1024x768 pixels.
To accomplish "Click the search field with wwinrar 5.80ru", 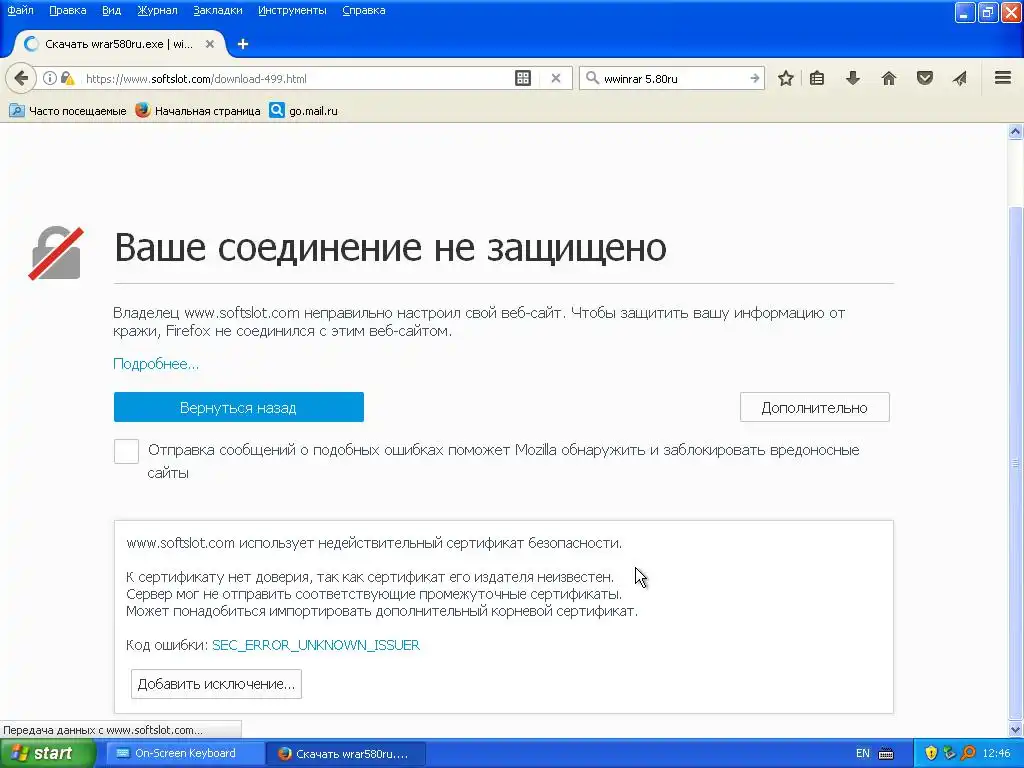I will click(x=673, y=78).
